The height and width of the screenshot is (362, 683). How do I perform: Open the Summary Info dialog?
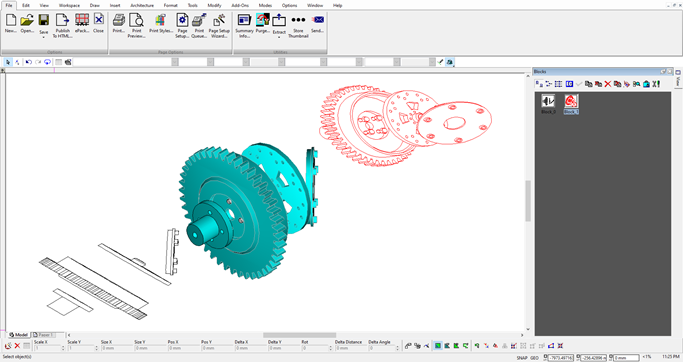pyautogui.click(x=244, y=25)
